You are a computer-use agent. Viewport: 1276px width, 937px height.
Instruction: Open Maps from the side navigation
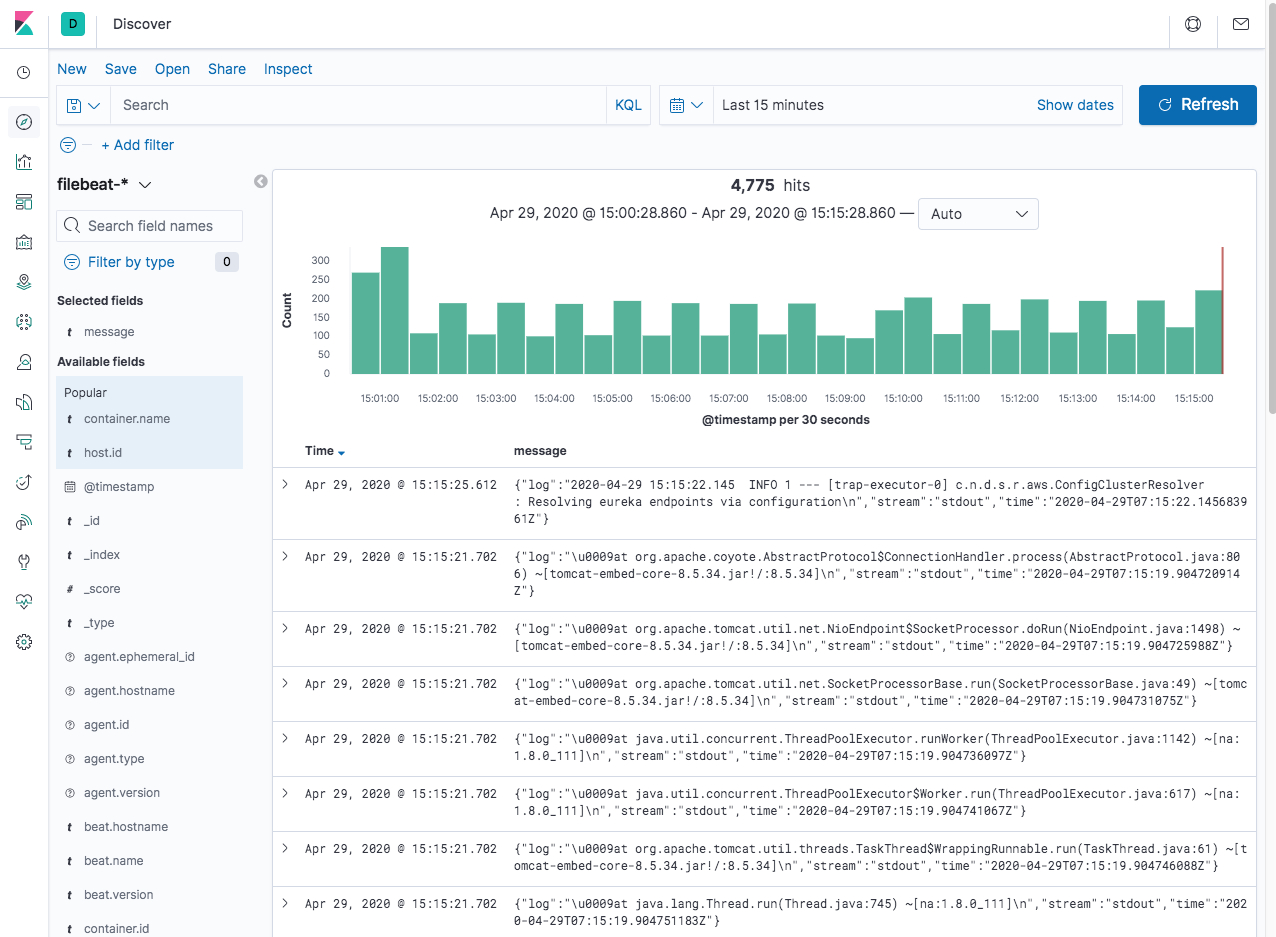pyautogui.click(x=24, y=282)
